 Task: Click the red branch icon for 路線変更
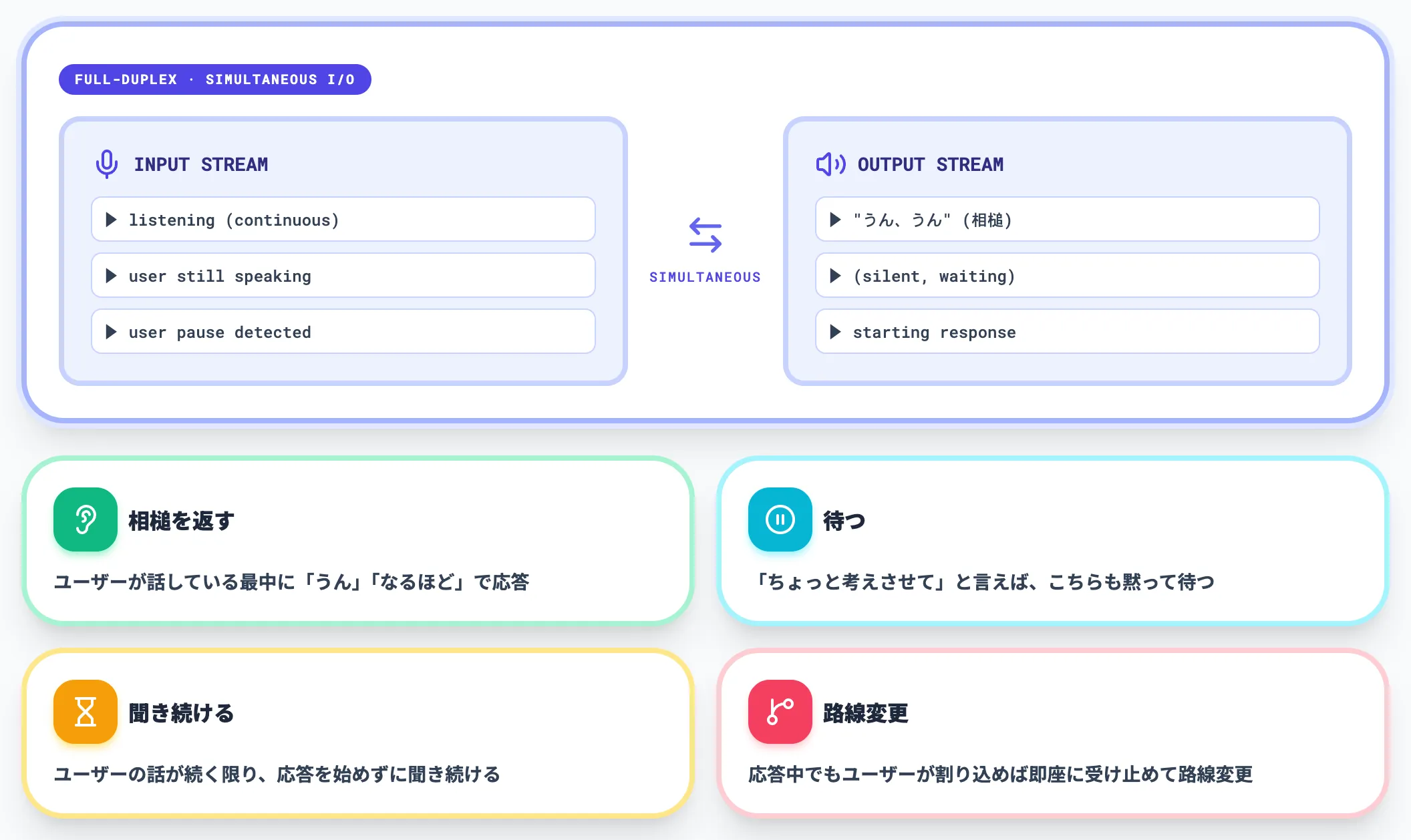780,712
